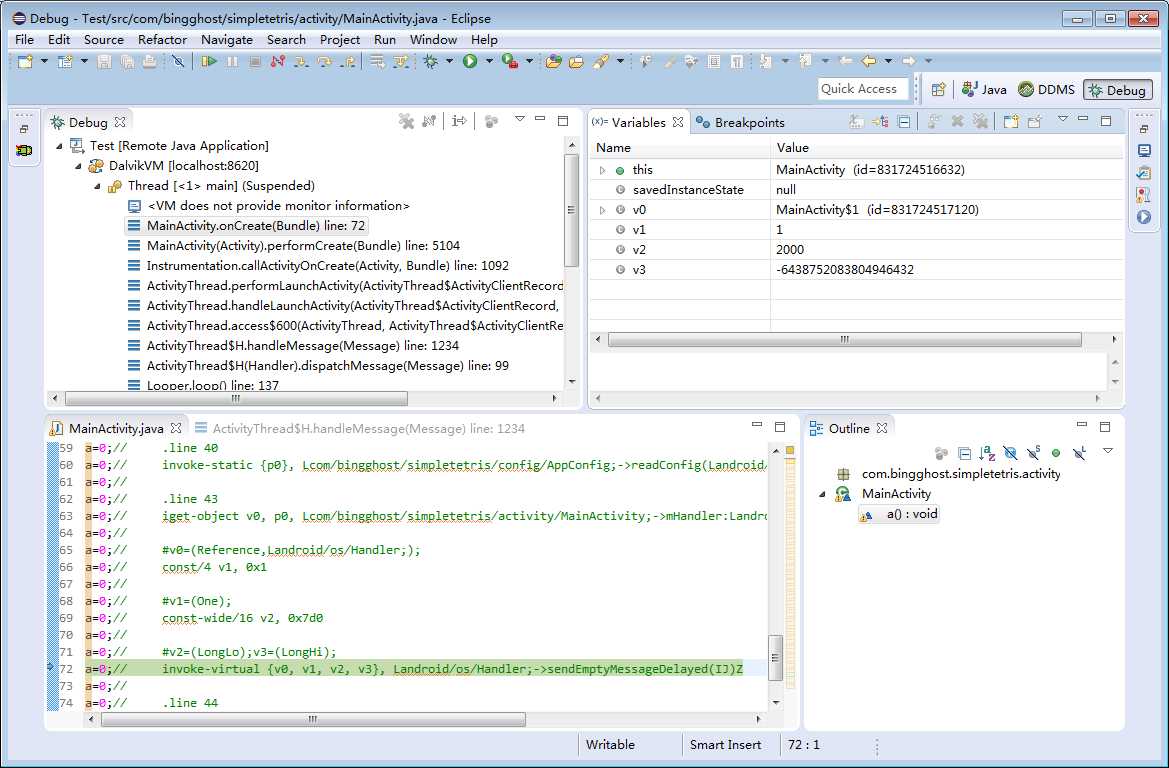Toggle Hide Static Members in Outline toolbar
This screenshot has height=768, width=1169.
(1033, 453)
